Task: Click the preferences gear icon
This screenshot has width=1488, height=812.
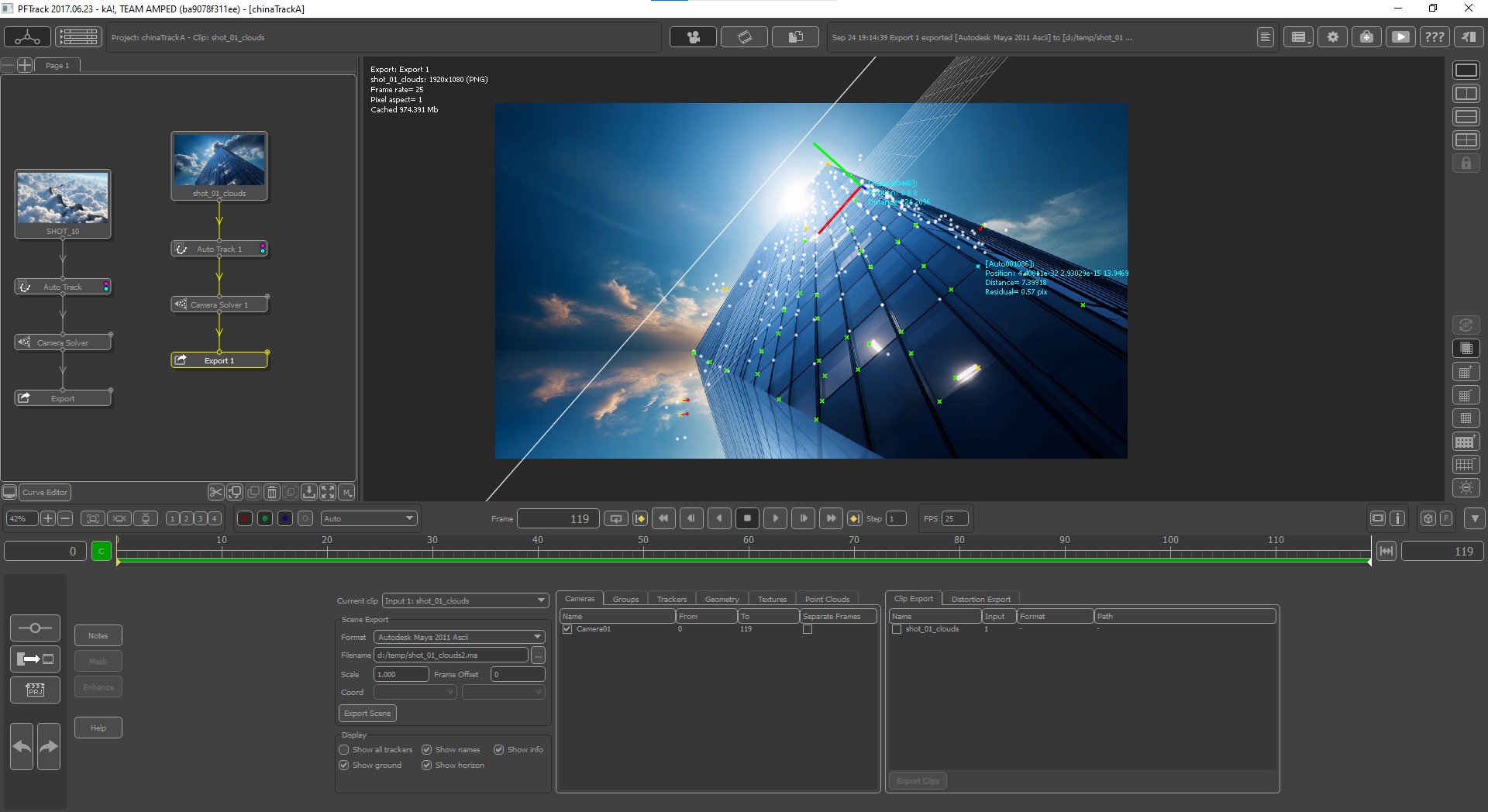Action: 1333,37
